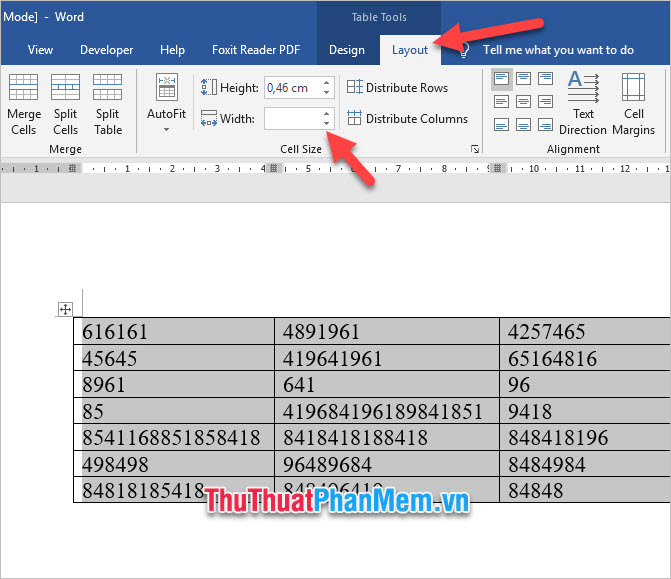
Task: Switch to Table Tools Design tab
Action: (347, 50)
